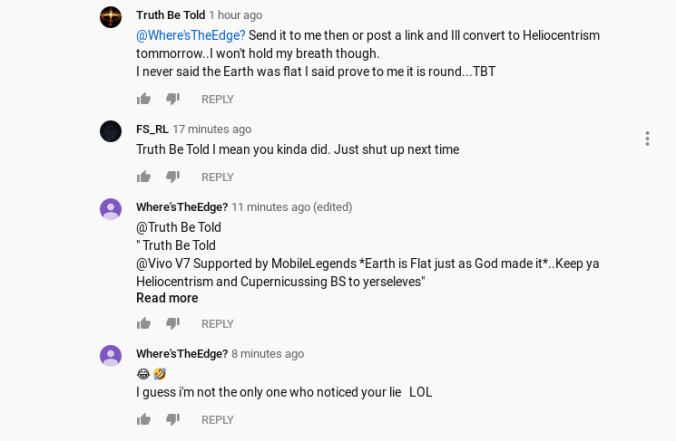Like the 11 minutes ago comment
The image size is (676, 441).
[x=144, y=324]
